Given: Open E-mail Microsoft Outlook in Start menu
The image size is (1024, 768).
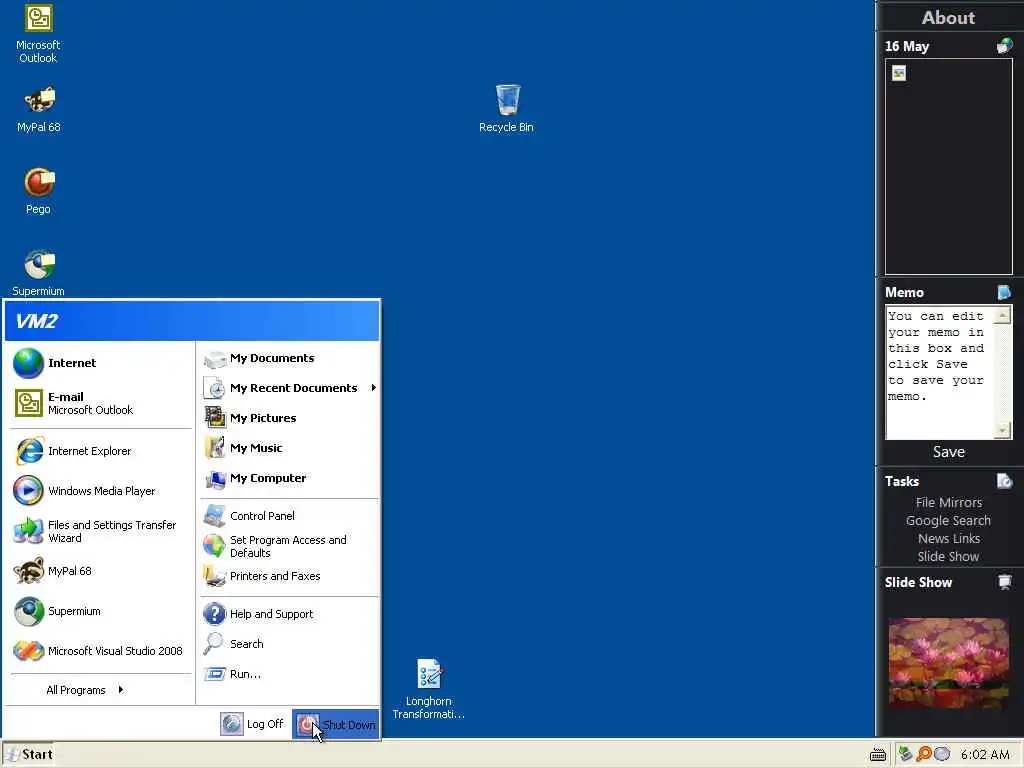Looking at the screenshot, I should pos(99,403).
